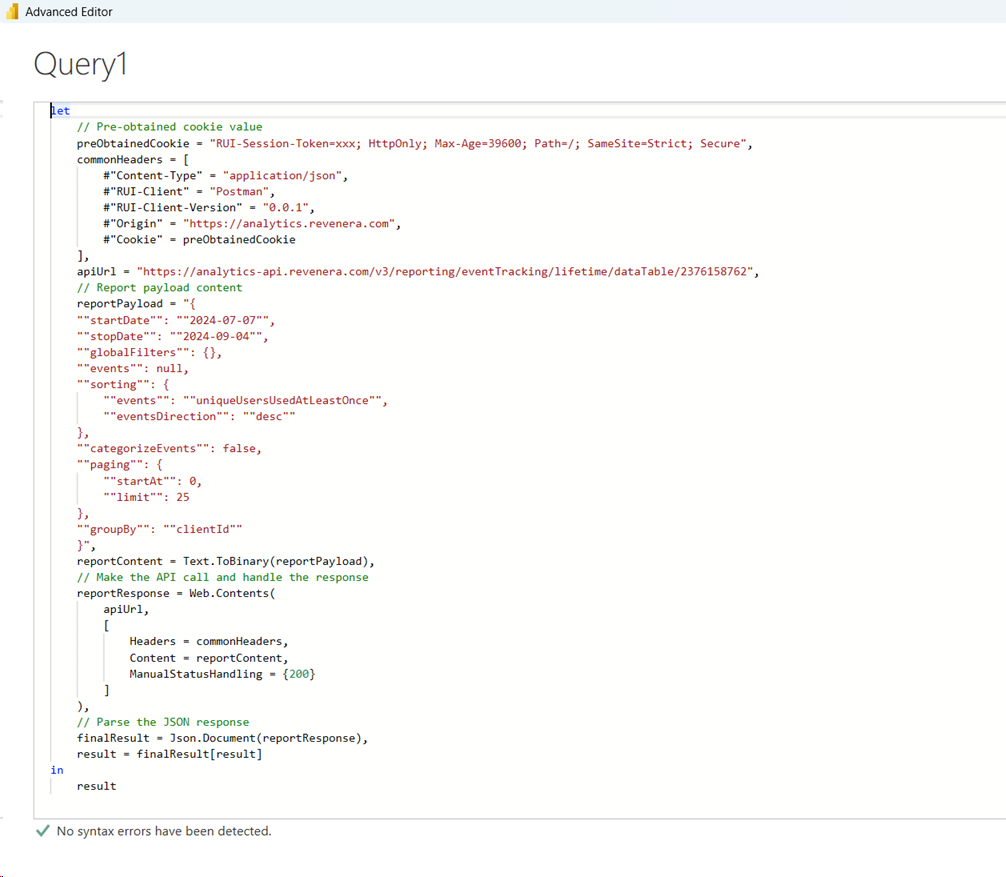Click the ""startDate"" 2024-07-07 line
Viewport: 1006px width, 877px height.
[176, 320]
